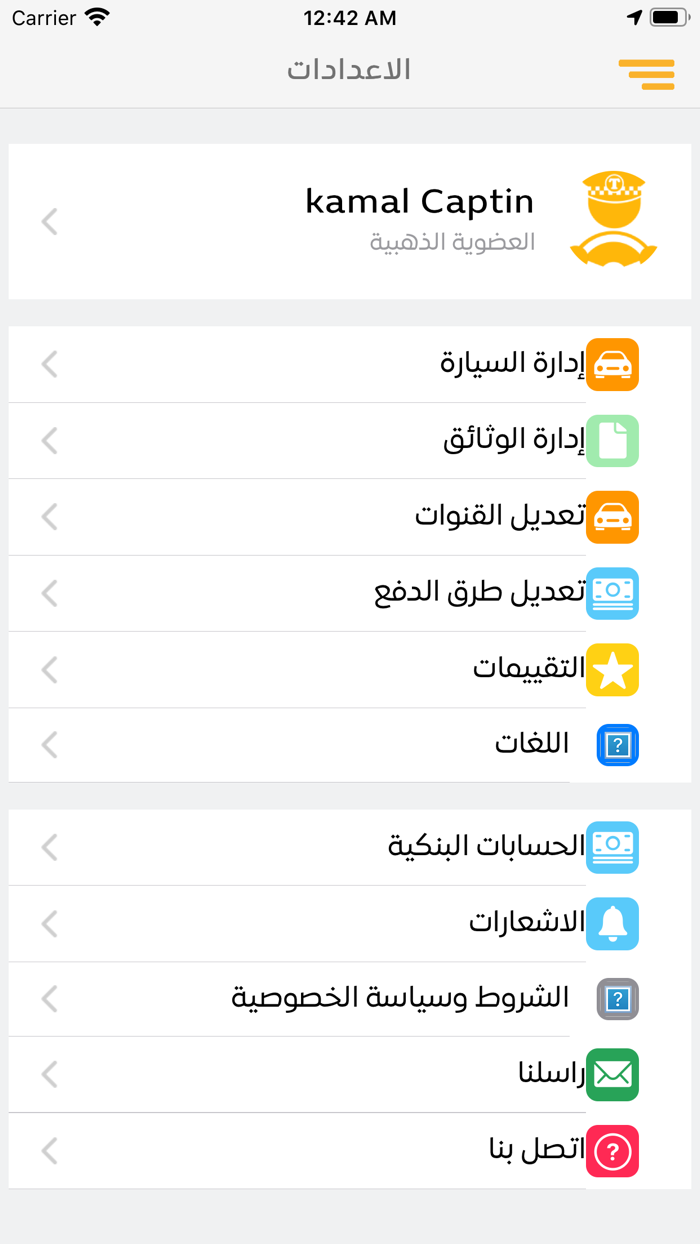Tap the car icon beside تعديل القنوات
This screenshot has width=700, height=1244.
pyautogui.click(x=612, y=517)
